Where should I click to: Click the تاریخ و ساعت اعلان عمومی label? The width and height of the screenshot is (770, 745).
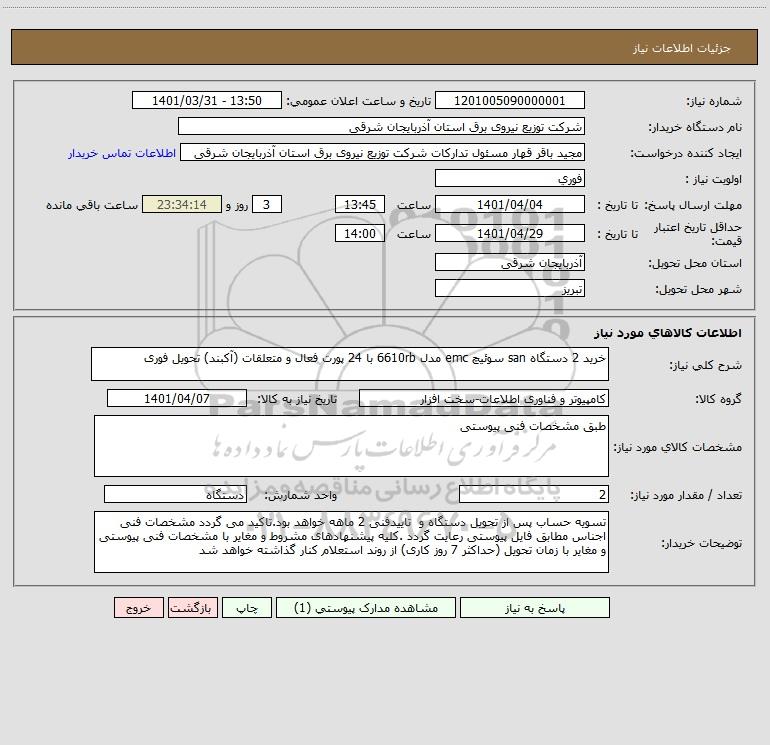pos(358,101)
